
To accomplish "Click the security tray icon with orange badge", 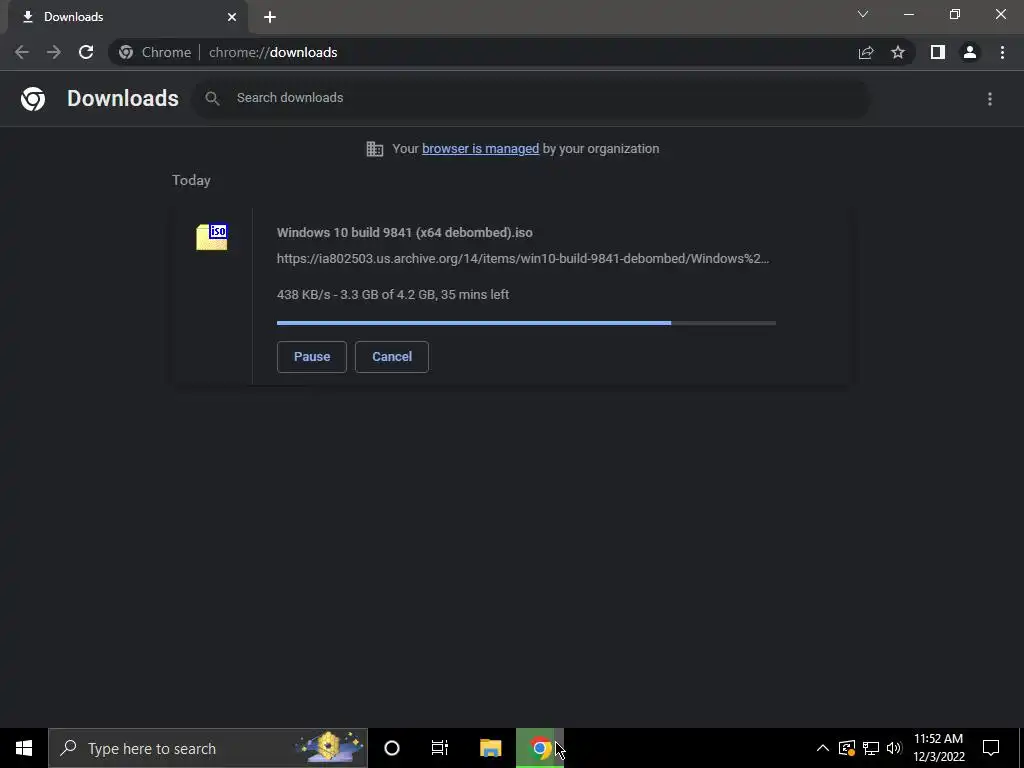I will click(x=847, y=748).
